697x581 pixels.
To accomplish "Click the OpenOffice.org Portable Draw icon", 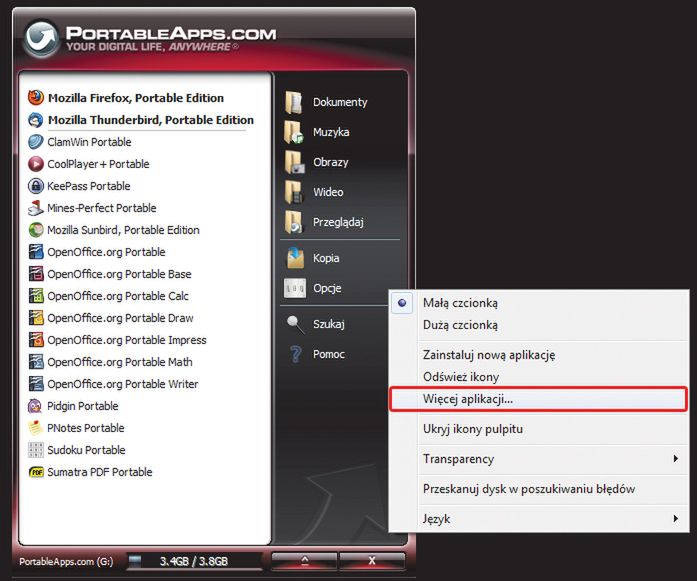I will coord(36,318).
